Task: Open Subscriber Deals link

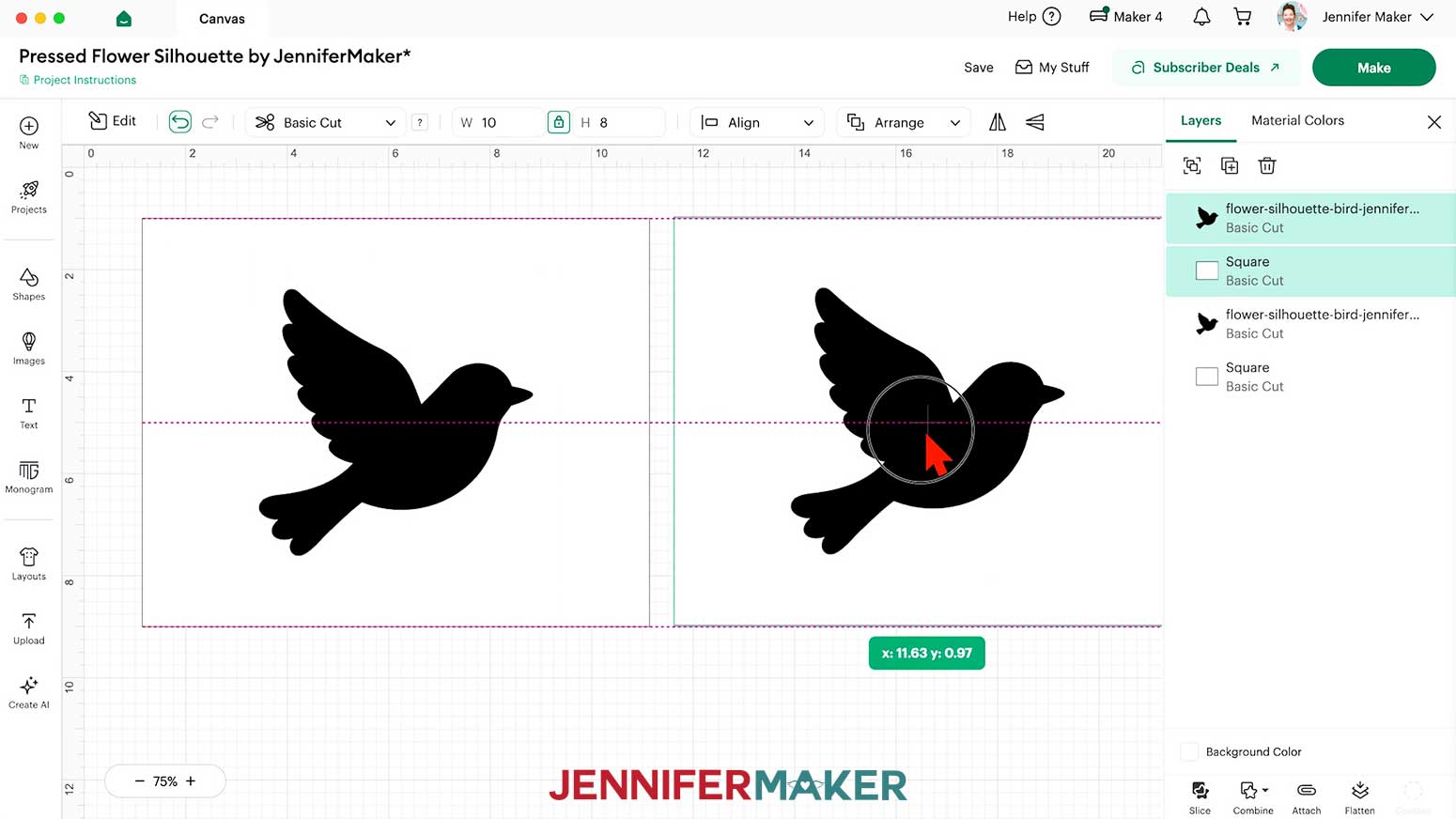Action: click(1205, 68)
